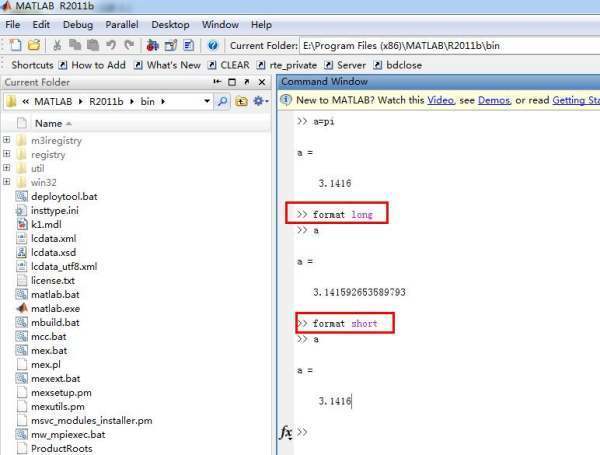Viewport: 600px width, 455px height.
Task: Click the Cut scissors icon
Action: 57,45
